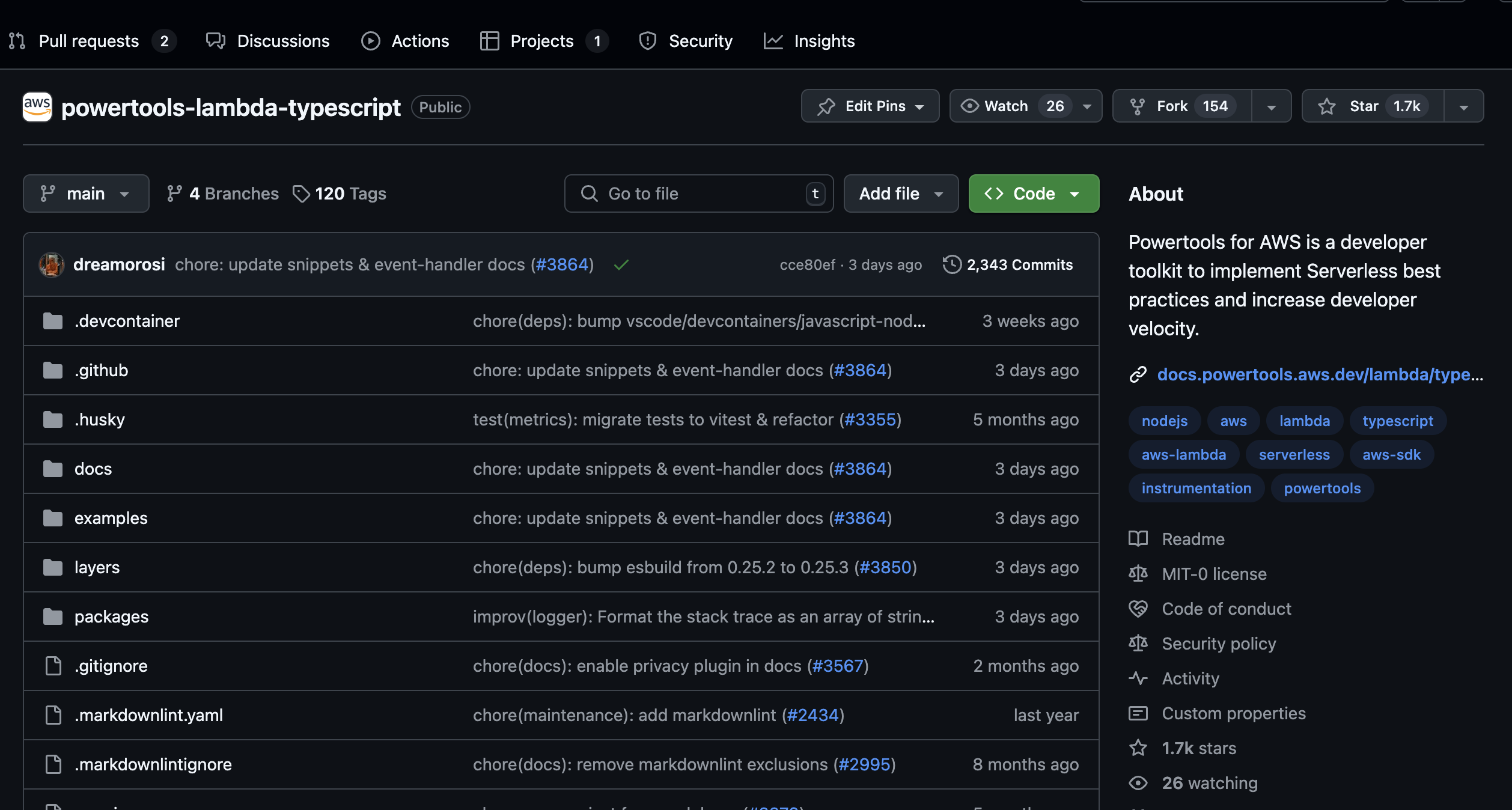Open the Pull requests tab
Viewport: 1512px width, 810px height.
click(x=93, y=41)
